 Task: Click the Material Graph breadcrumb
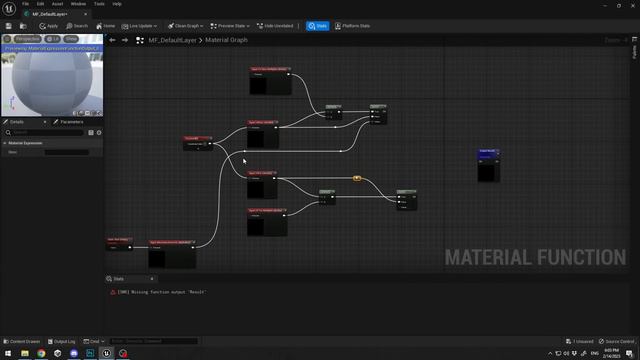(226, 40)
